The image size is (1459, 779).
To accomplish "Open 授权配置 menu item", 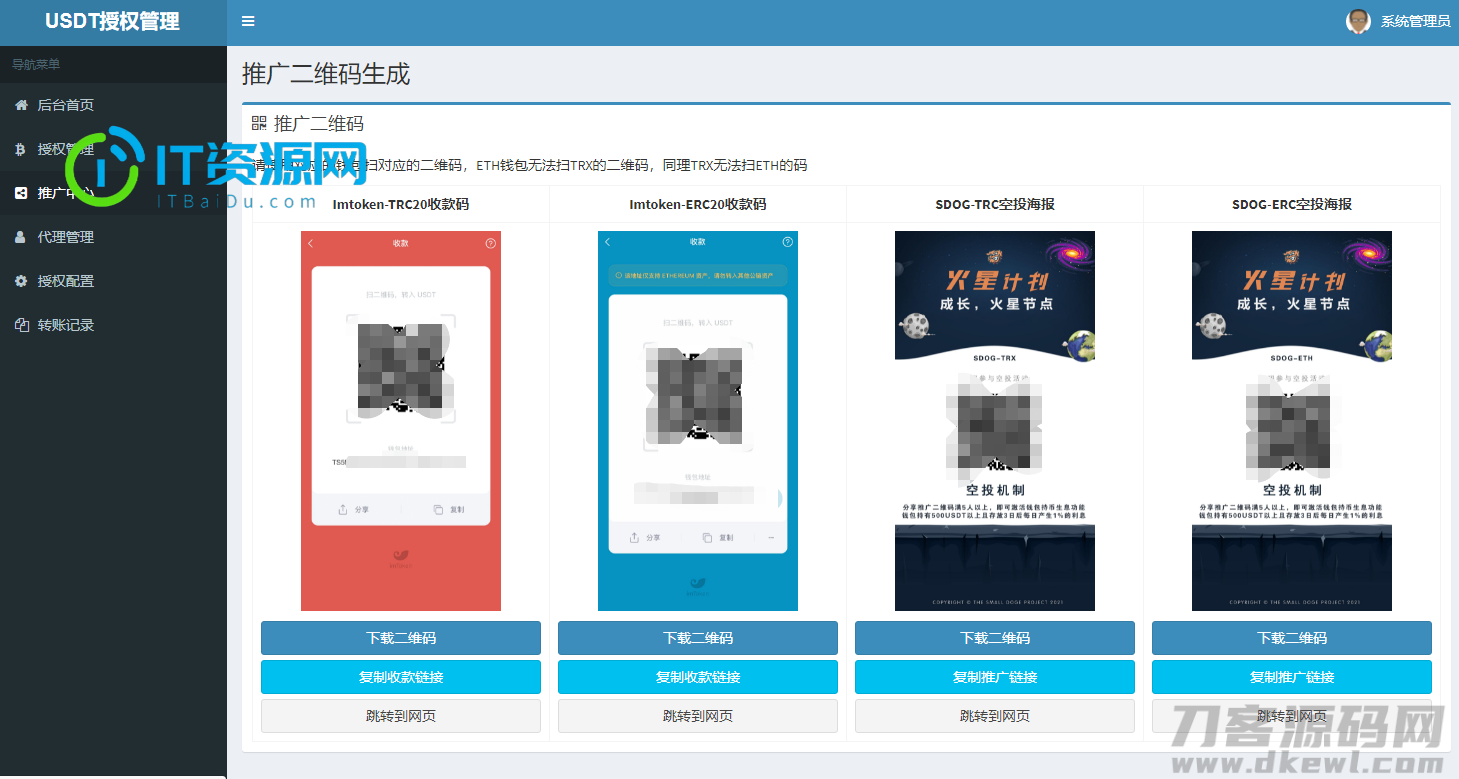I will point(113,281).
